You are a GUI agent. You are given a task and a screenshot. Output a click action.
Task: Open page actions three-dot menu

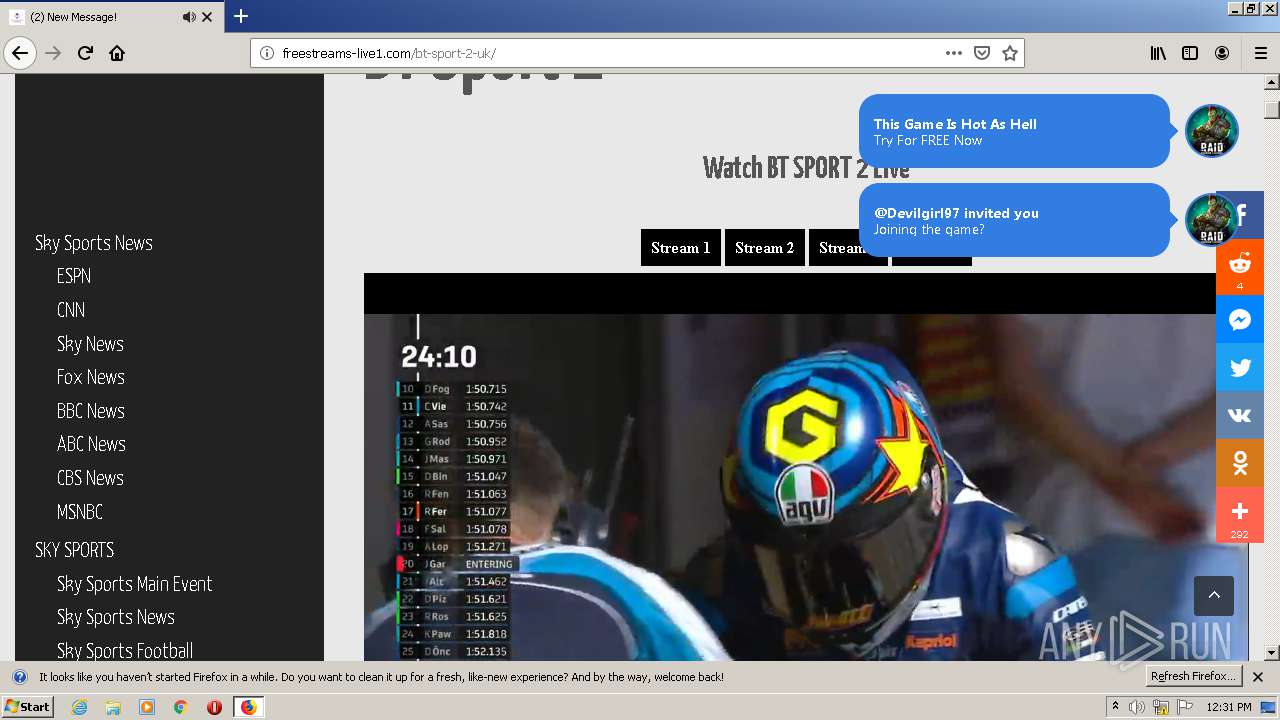(953, 53)
